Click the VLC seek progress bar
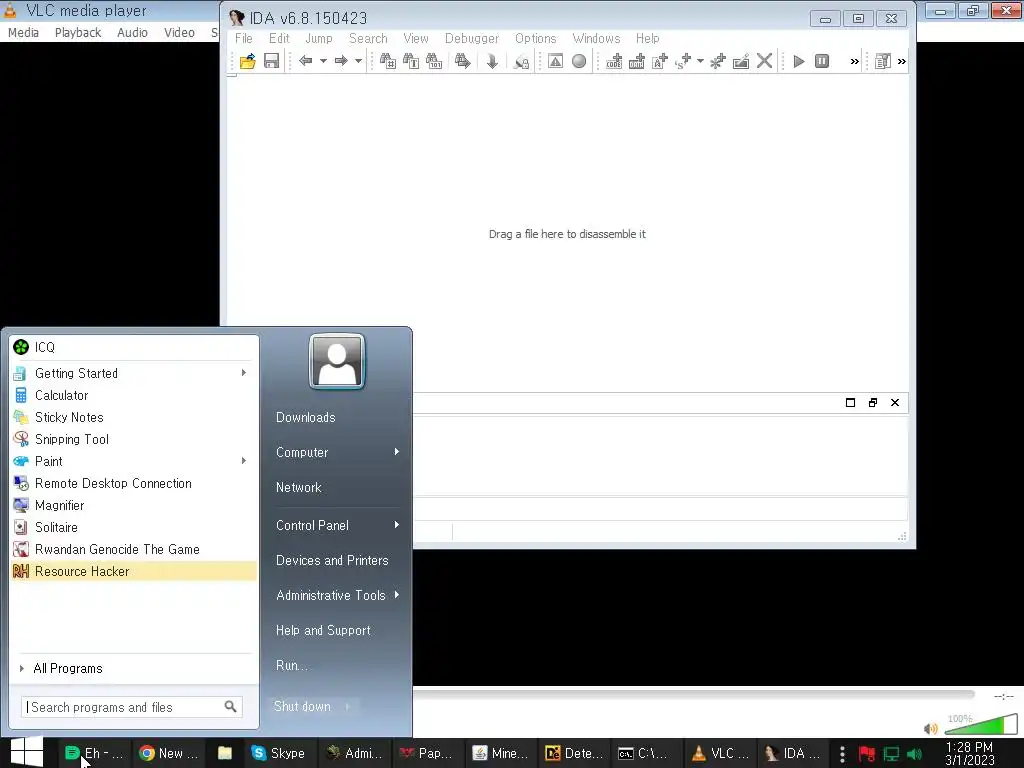Image resolution: width=1024 pixels, height=768 pixels. click(x=694, y=695)
